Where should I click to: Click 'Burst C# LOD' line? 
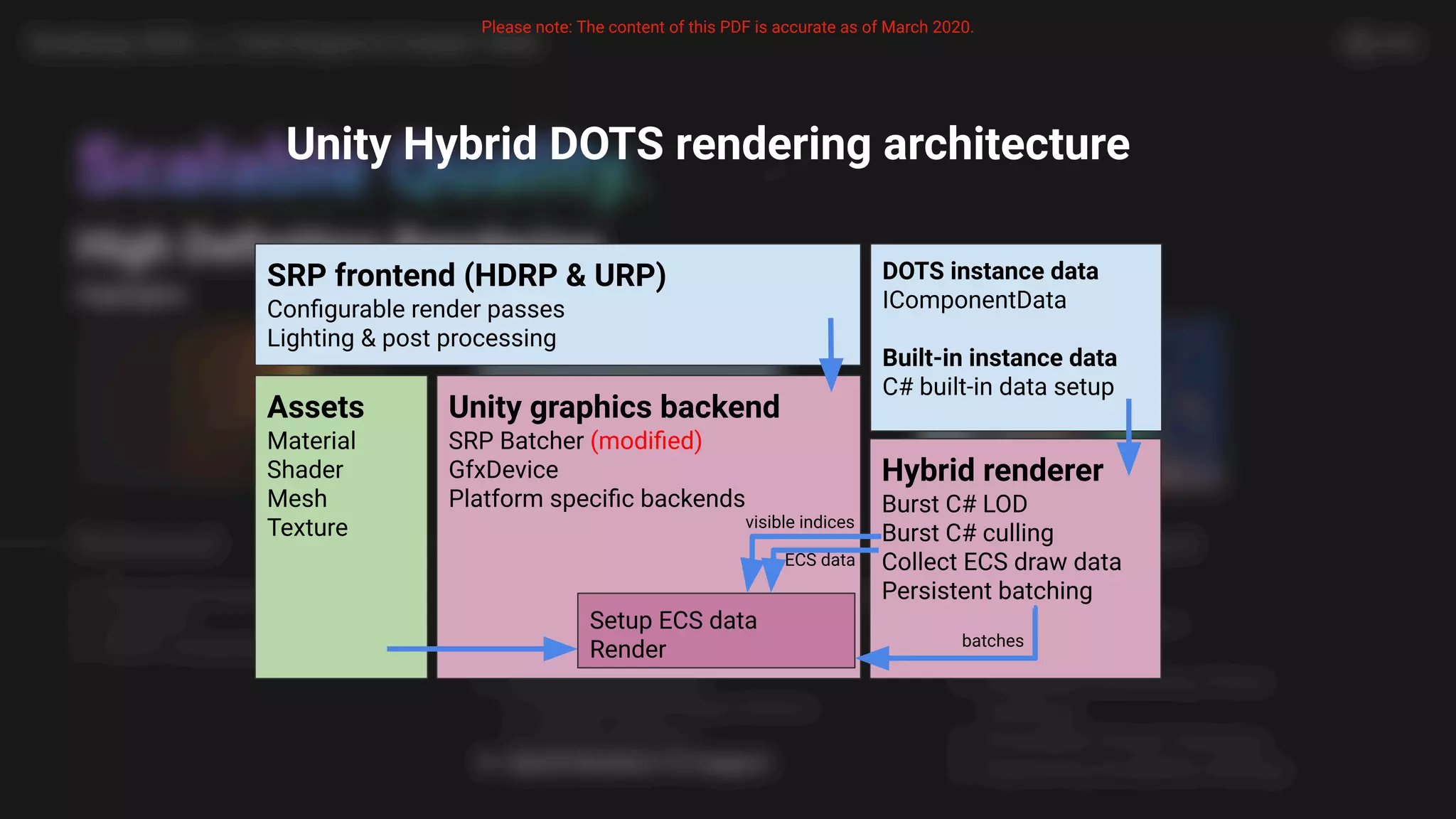(x=955, y=504)
